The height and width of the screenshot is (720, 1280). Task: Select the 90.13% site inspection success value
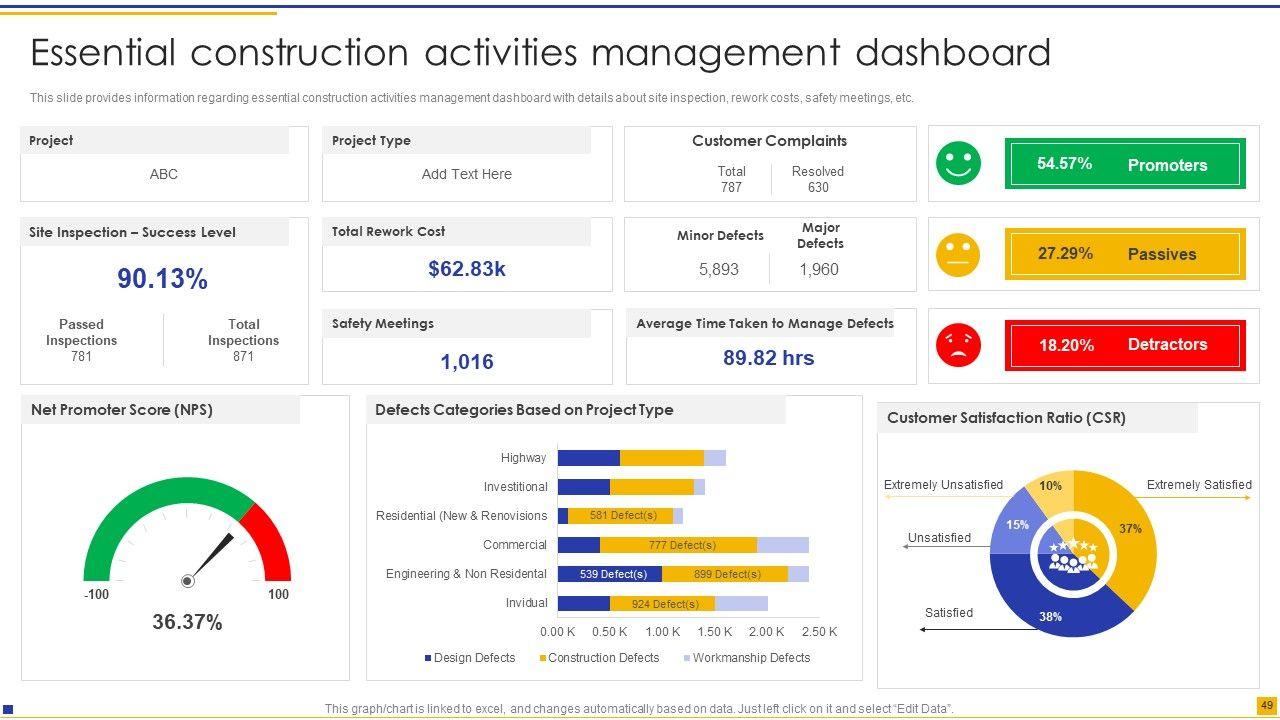pyautogui.click(x=162, y=279)
